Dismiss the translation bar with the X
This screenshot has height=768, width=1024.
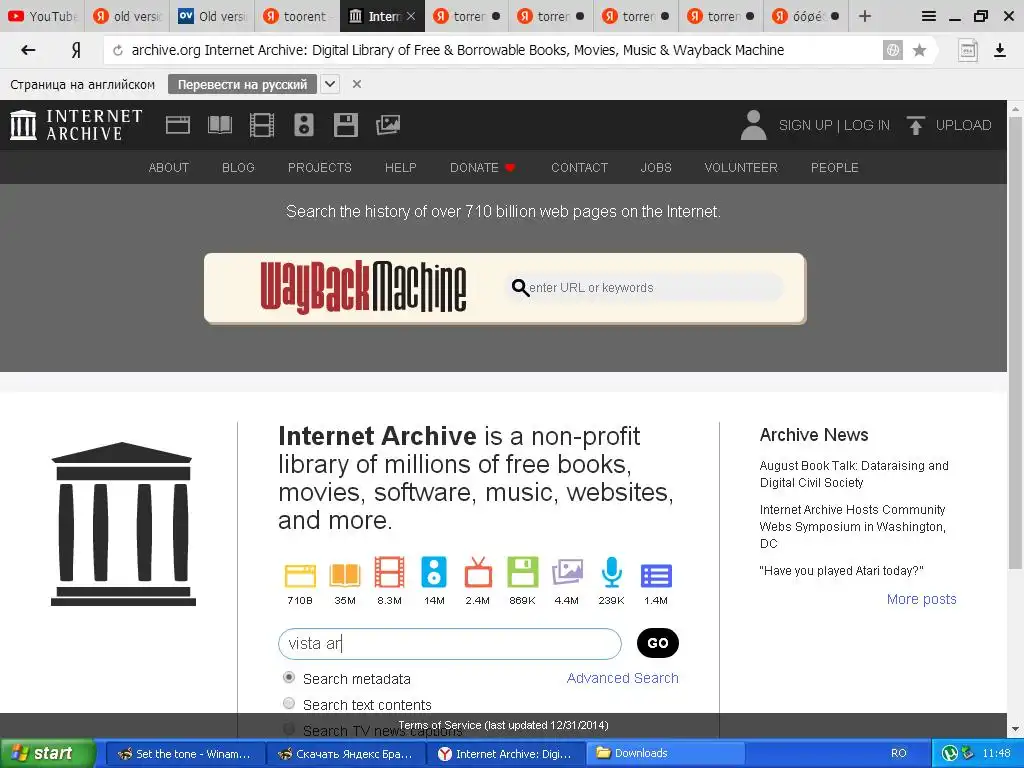pyautogui.click(x=357, y=84)
